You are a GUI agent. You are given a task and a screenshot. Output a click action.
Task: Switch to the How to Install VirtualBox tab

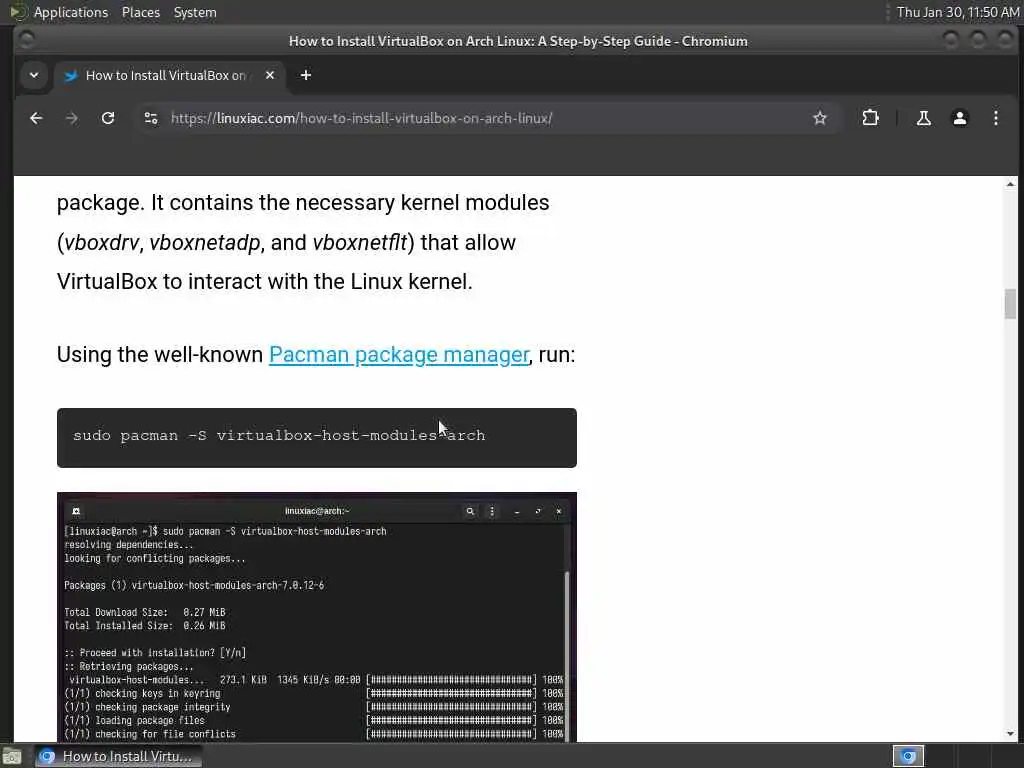pos(170,75)
